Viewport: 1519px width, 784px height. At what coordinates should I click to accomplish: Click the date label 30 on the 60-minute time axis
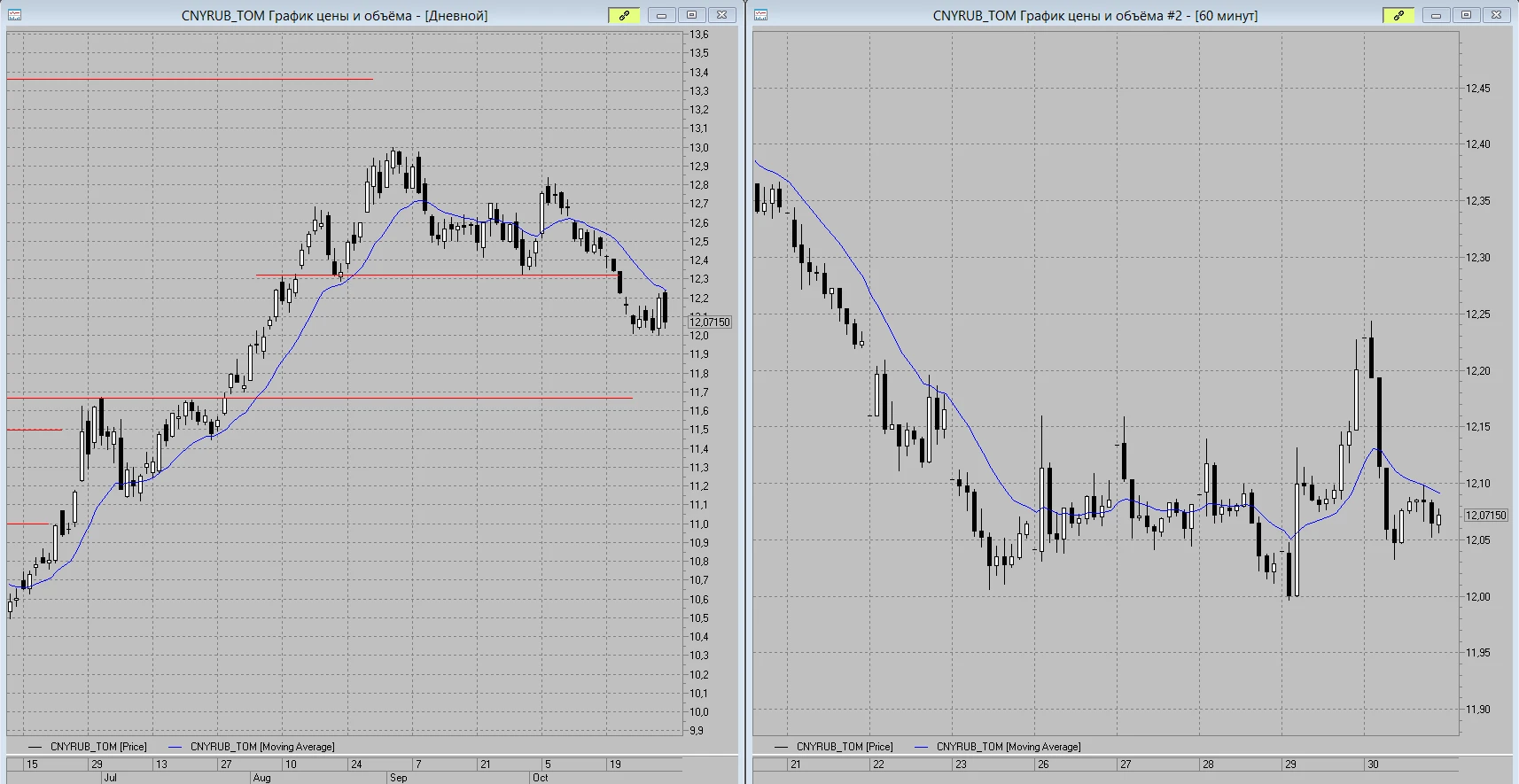(1373, 765)
